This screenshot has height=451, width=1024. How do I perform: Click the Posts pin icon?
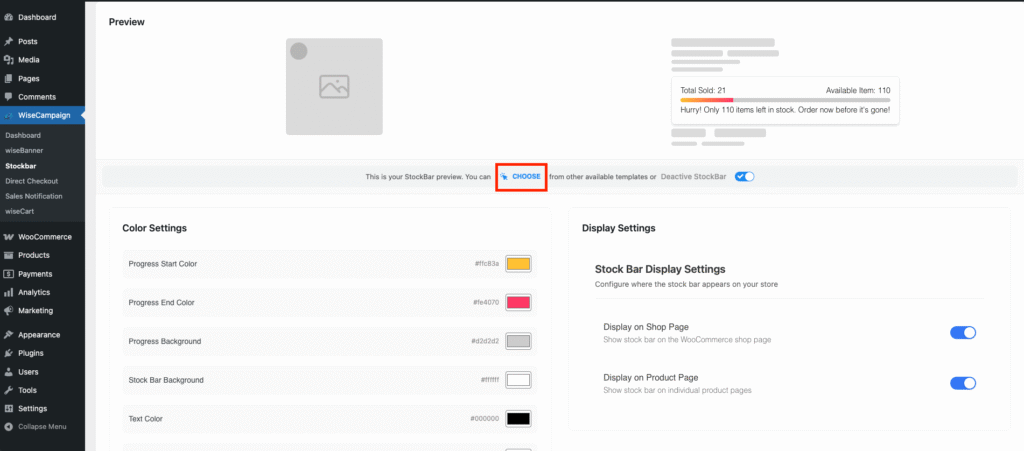pyautogui.click(x=8, y=41)
